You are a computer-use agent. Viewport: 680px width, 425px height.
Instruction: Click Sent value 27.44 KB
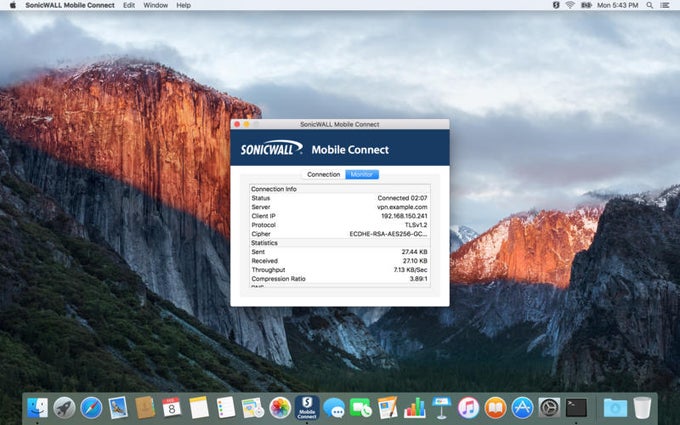[x=414, y=252]
